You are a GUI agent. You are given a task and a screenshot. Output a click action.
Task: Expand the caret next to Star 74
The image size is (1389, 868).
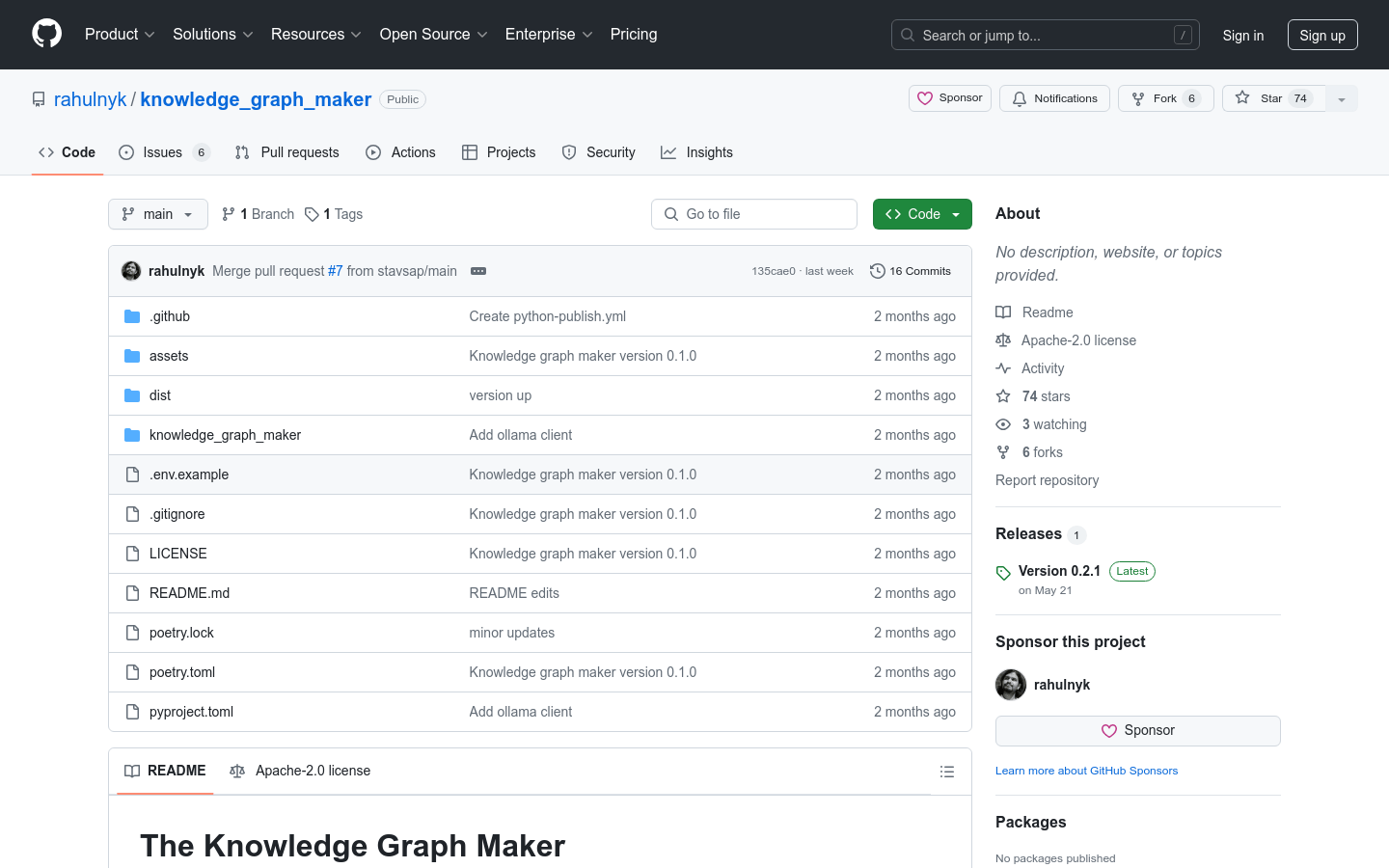[x=1342, y=97]
